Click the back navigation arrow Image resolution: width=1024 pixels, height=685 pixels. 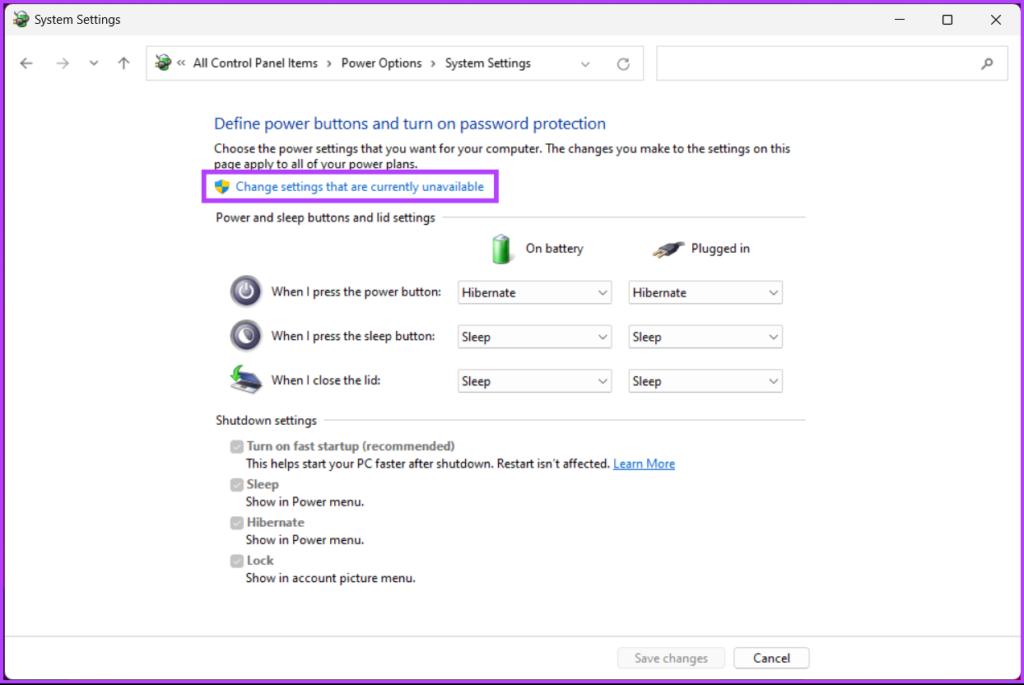[x=26, y=63]
